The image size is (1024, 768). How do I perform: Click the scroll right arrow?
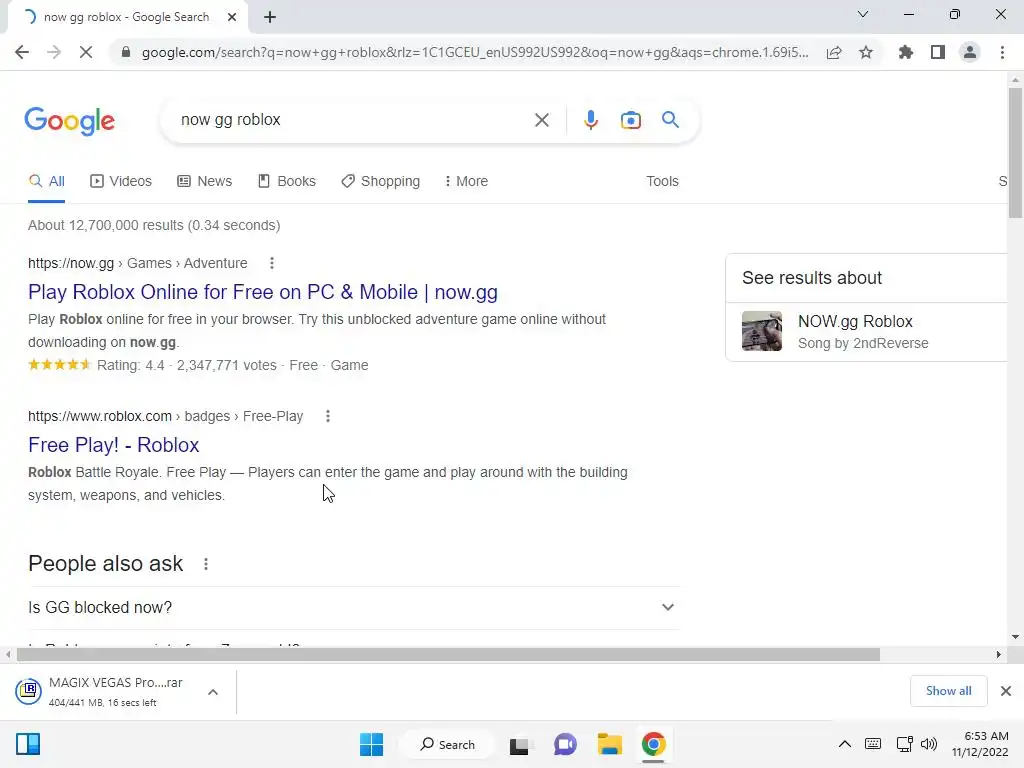(998, 654)
